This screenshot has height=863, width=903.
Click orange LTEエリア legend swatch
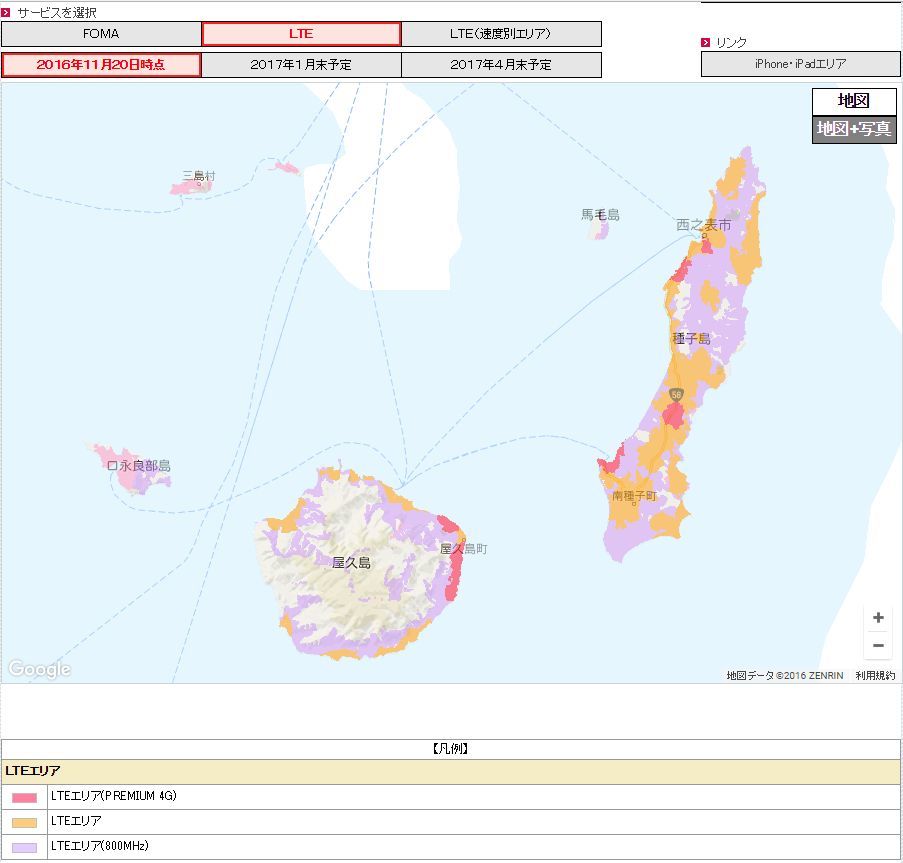pyautogui.click(x=25, y=822)
